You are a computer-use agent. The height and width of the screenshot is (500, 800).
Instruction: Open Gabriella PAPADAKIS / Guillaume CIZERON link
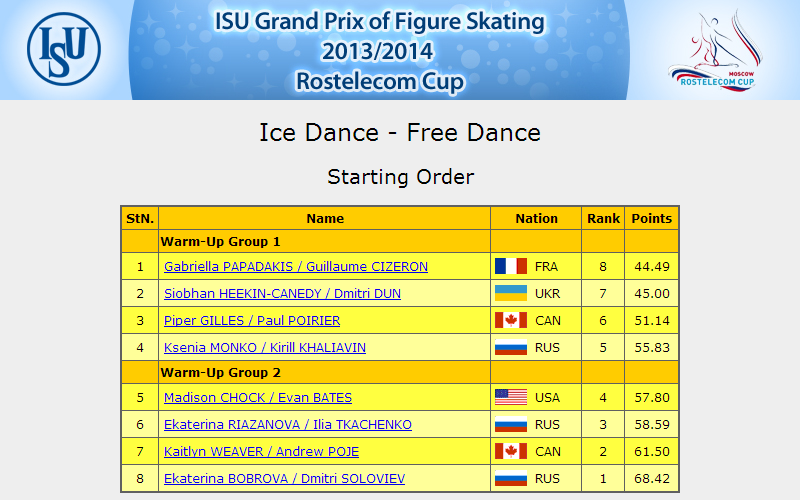[296, 266]
